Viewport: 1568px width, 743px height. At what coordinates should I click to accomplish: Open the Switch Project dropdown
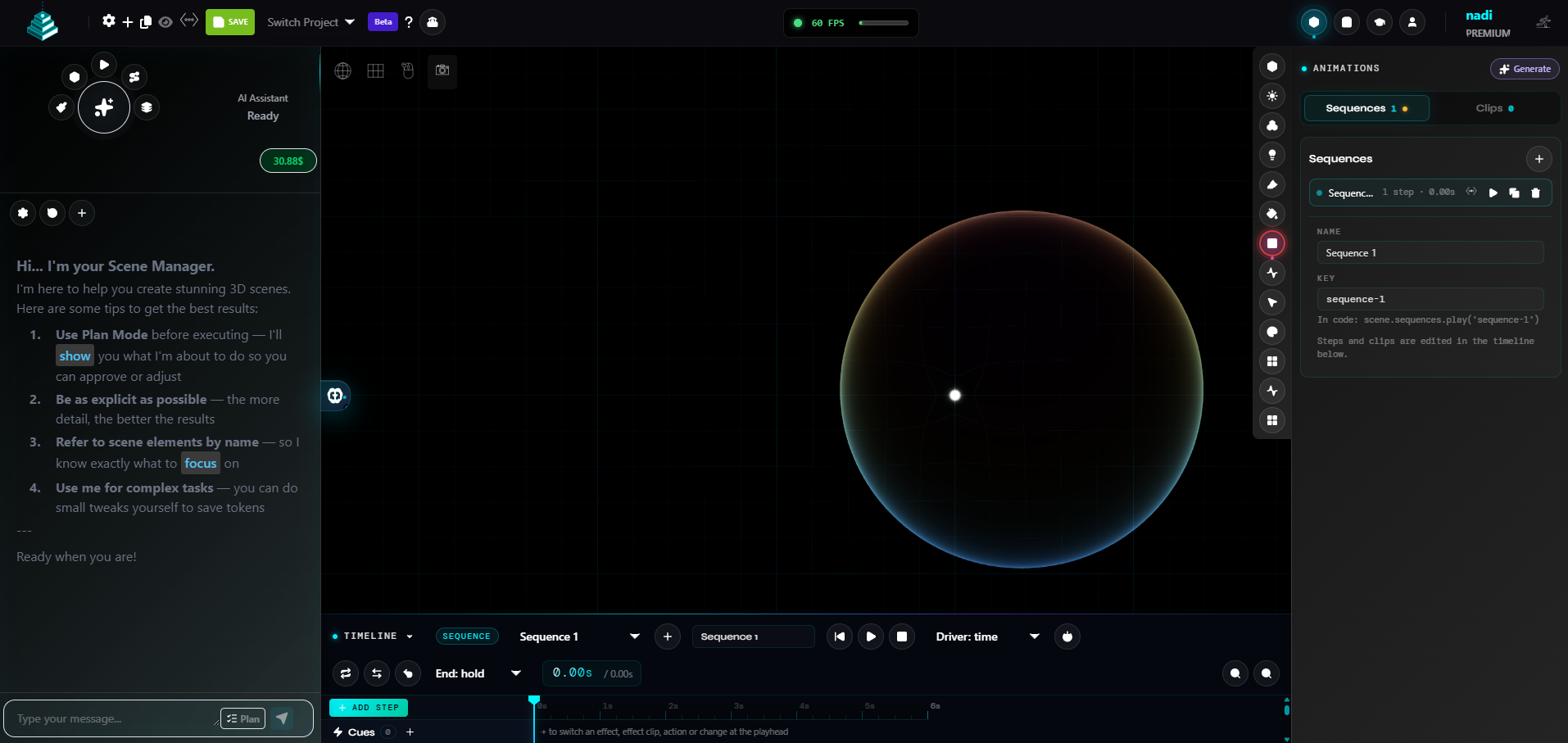pos(310,22)
